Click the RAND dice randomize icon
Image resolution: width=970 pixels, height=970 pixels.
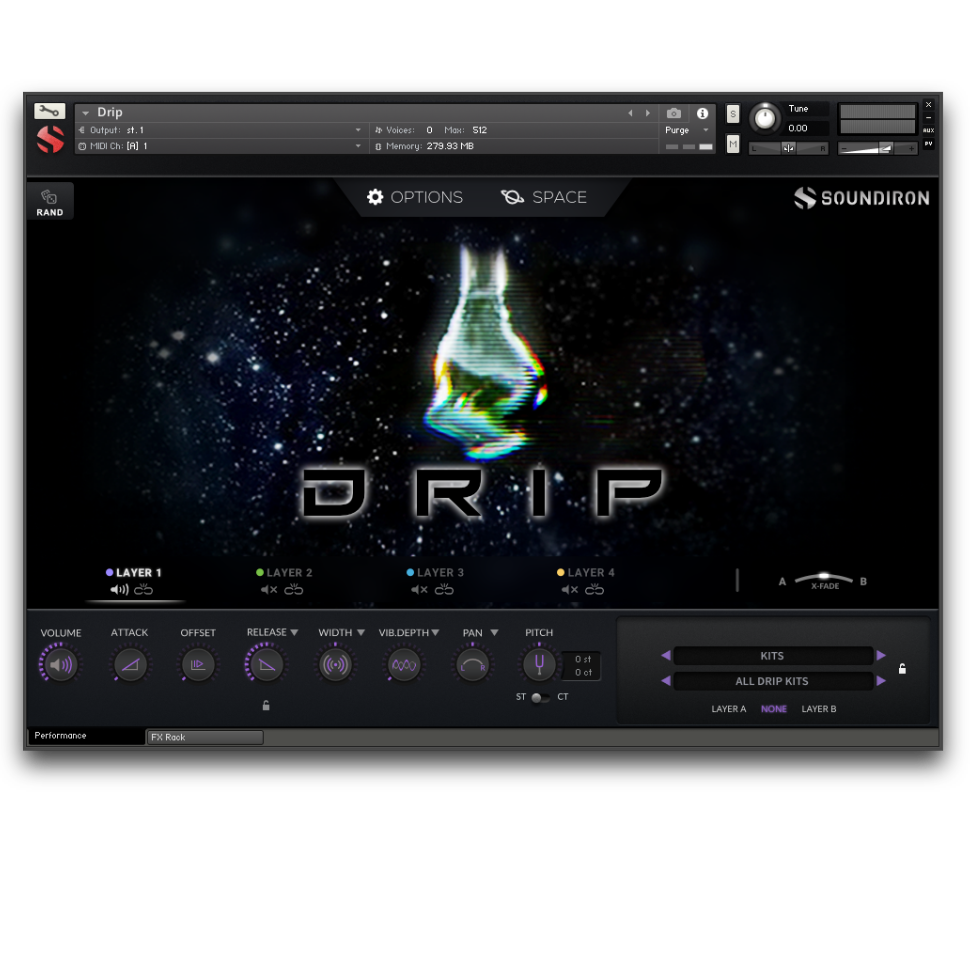pos(49,198)
